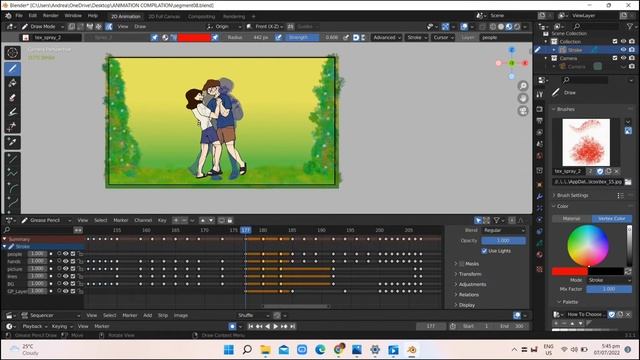This screenshot has width=640, height=360.
Task: Click the header red brush color swatch
Action: pos(194,38)
